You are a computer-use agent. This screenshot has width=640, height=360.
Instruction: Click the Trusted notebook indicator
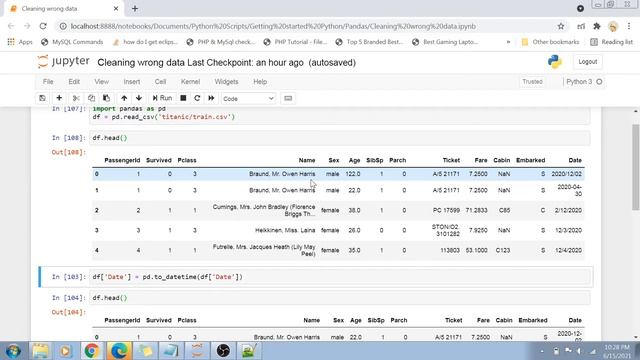click(x=532, y=82)
